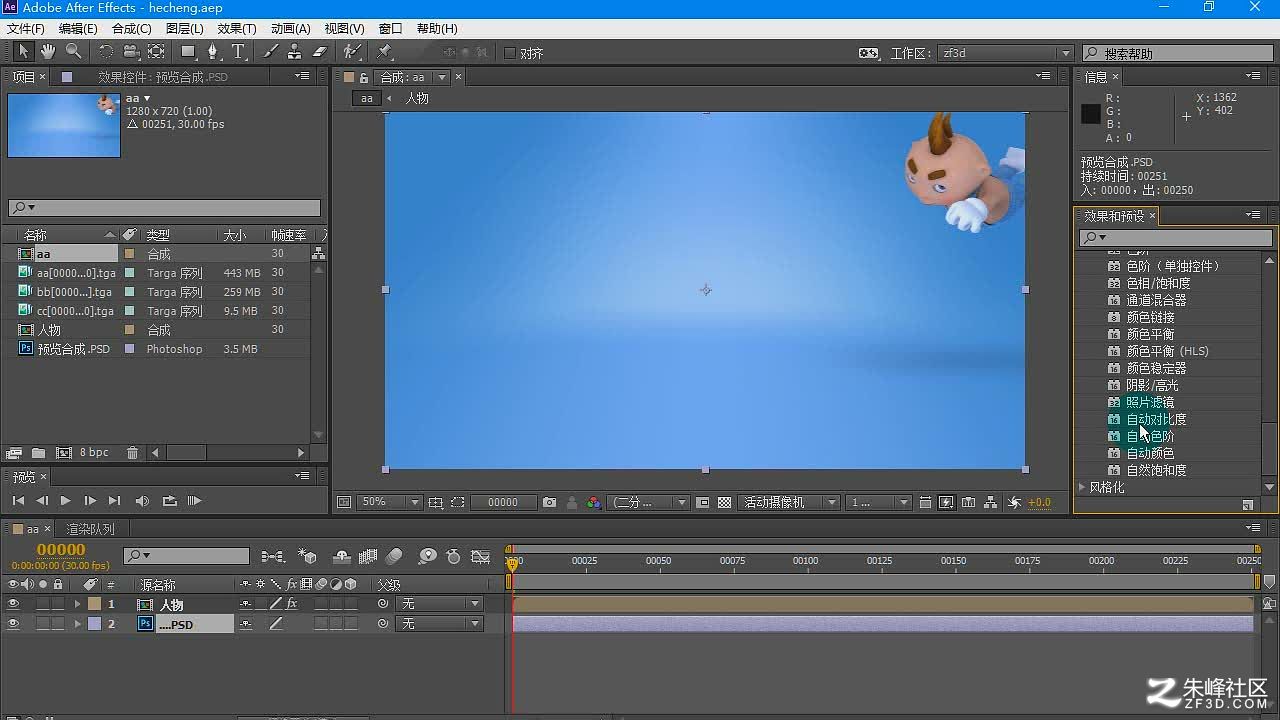Open the 活动摄像机 camera view dropdown

click(789, 502)
